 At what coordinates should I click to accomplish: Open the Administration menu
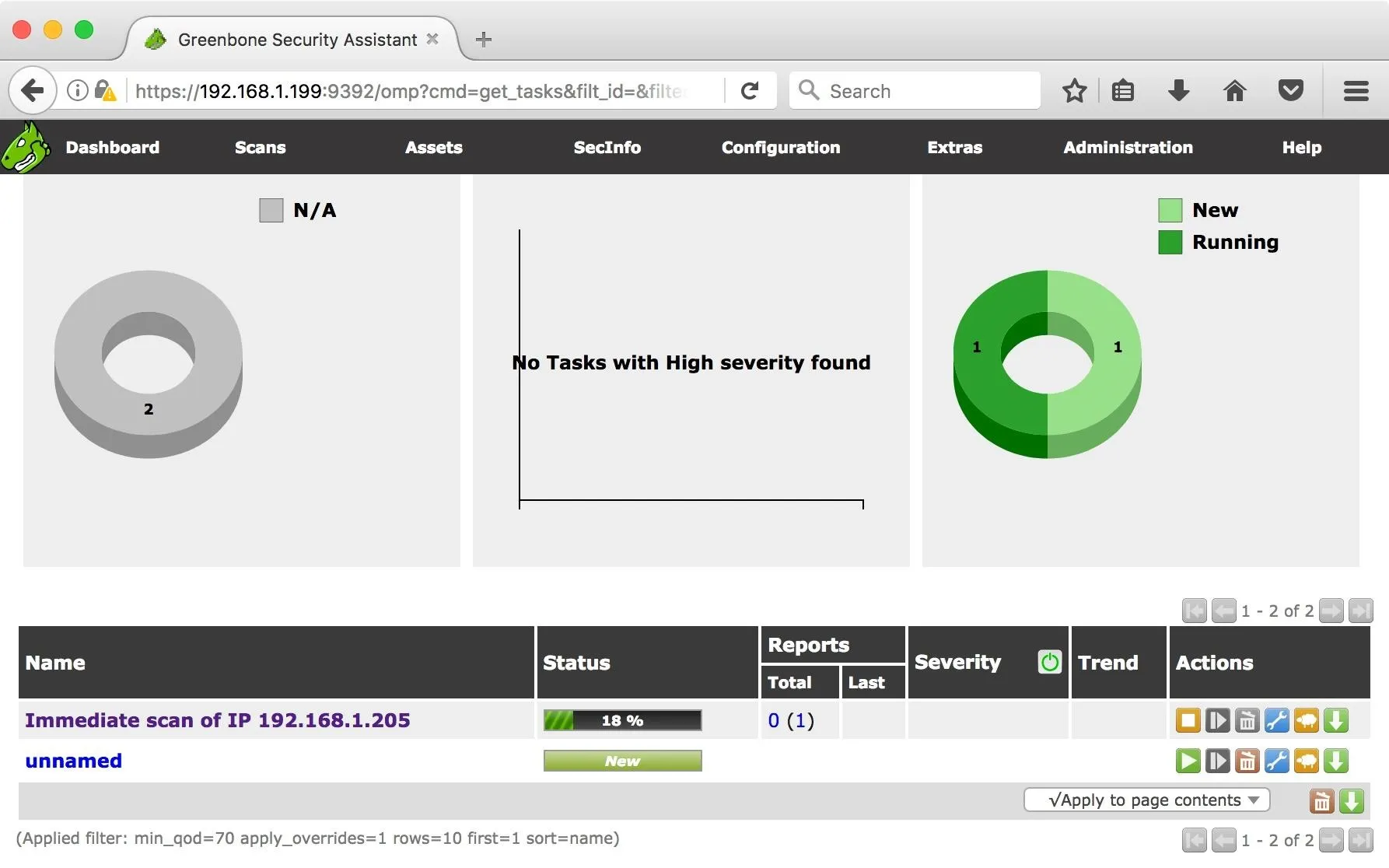tap(1128, 147)
